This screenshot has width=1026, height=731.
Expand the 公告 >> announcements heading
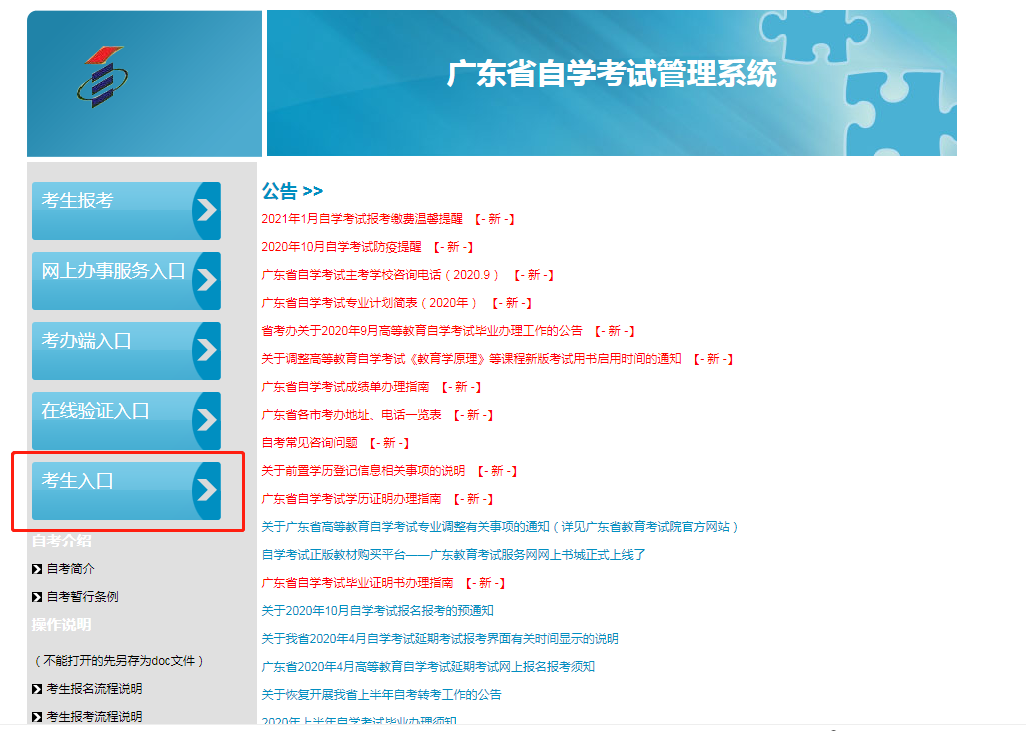coord(292,191)
